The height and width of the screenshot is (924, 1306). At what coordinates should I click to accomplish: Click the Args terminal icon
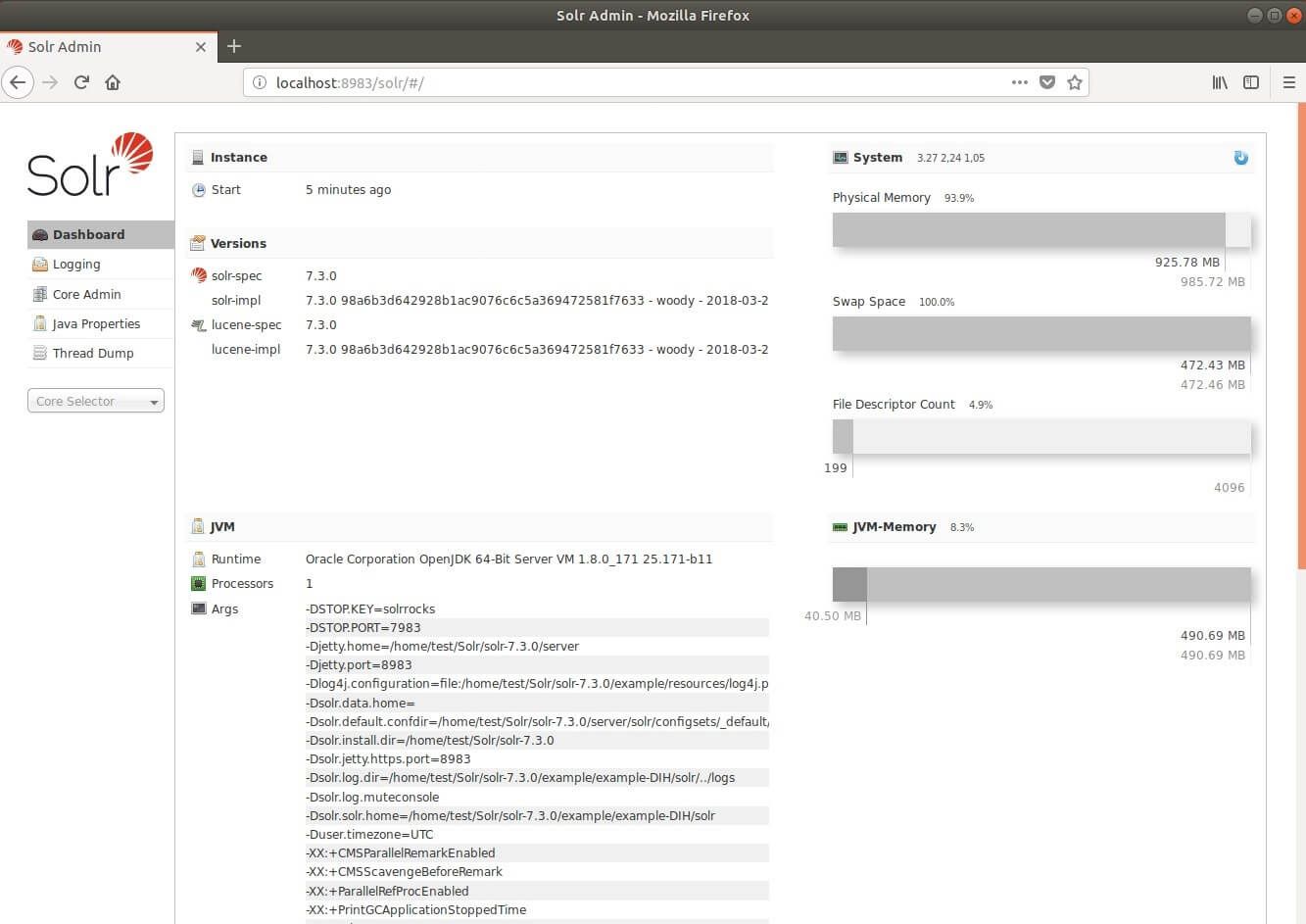coord(199,608)
